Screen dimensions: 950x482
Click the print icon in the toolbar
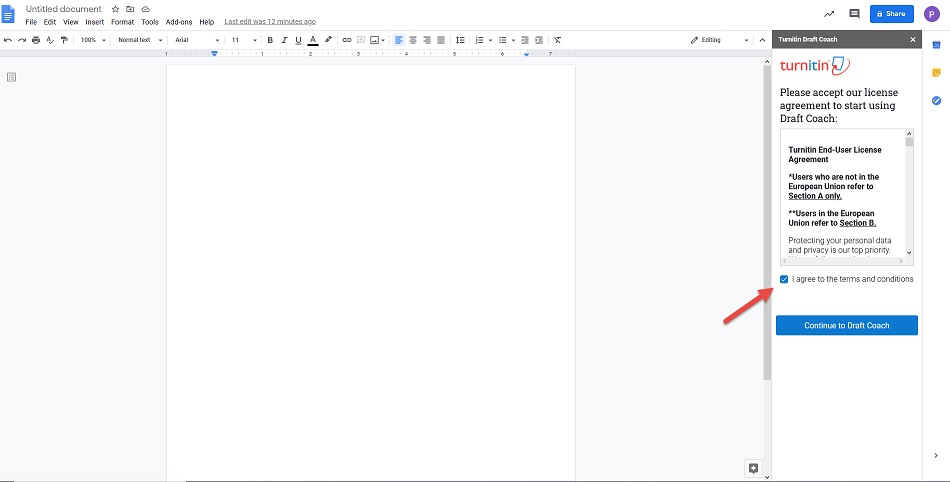(x=36, y=40)
